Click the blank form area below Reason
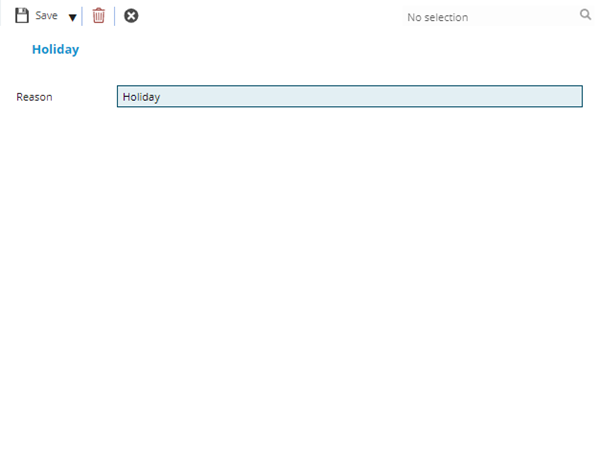The height and width of the screenshot is (461, 600). click(300, 280)
